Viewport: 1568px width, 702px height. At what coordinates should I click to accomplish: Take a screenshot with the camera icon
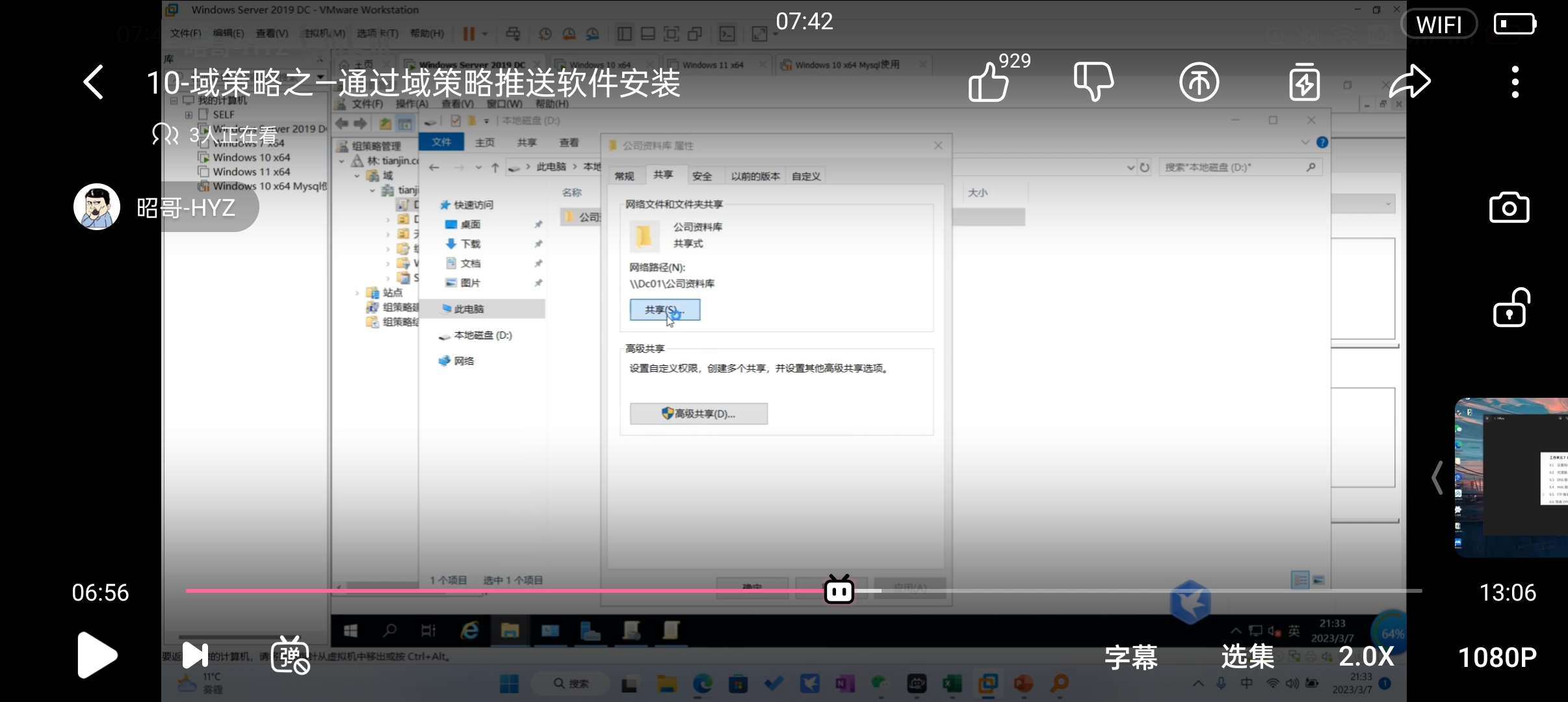pyautogui.click(x=1509, y=208)
